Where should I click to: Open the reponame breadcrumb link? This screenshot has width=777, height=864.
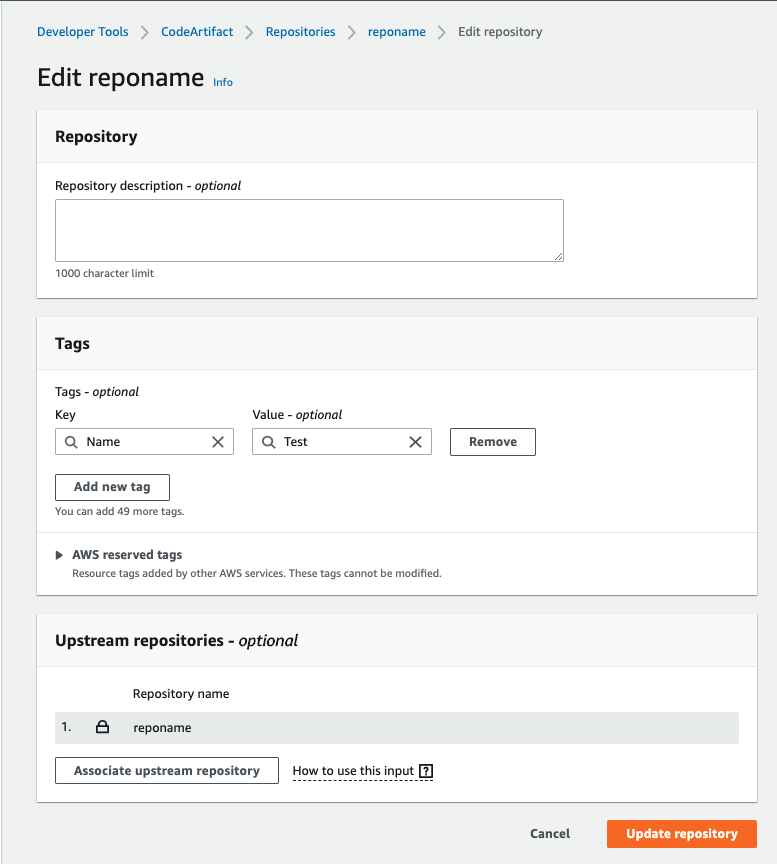coord(396,31)
